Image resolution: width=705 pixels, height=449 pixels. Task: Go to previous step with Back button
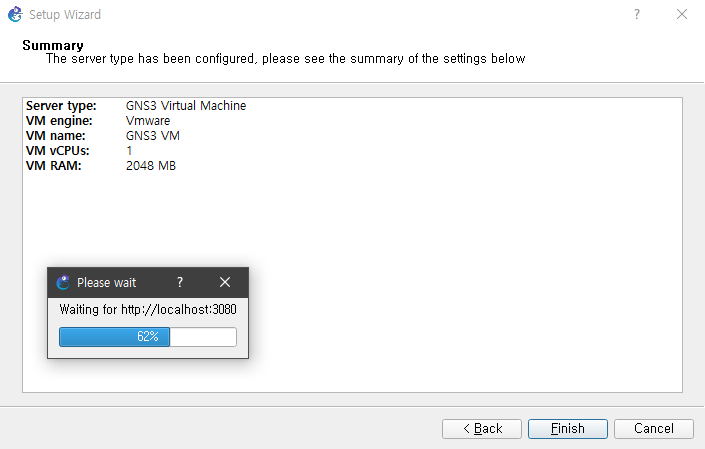[482, 429]
